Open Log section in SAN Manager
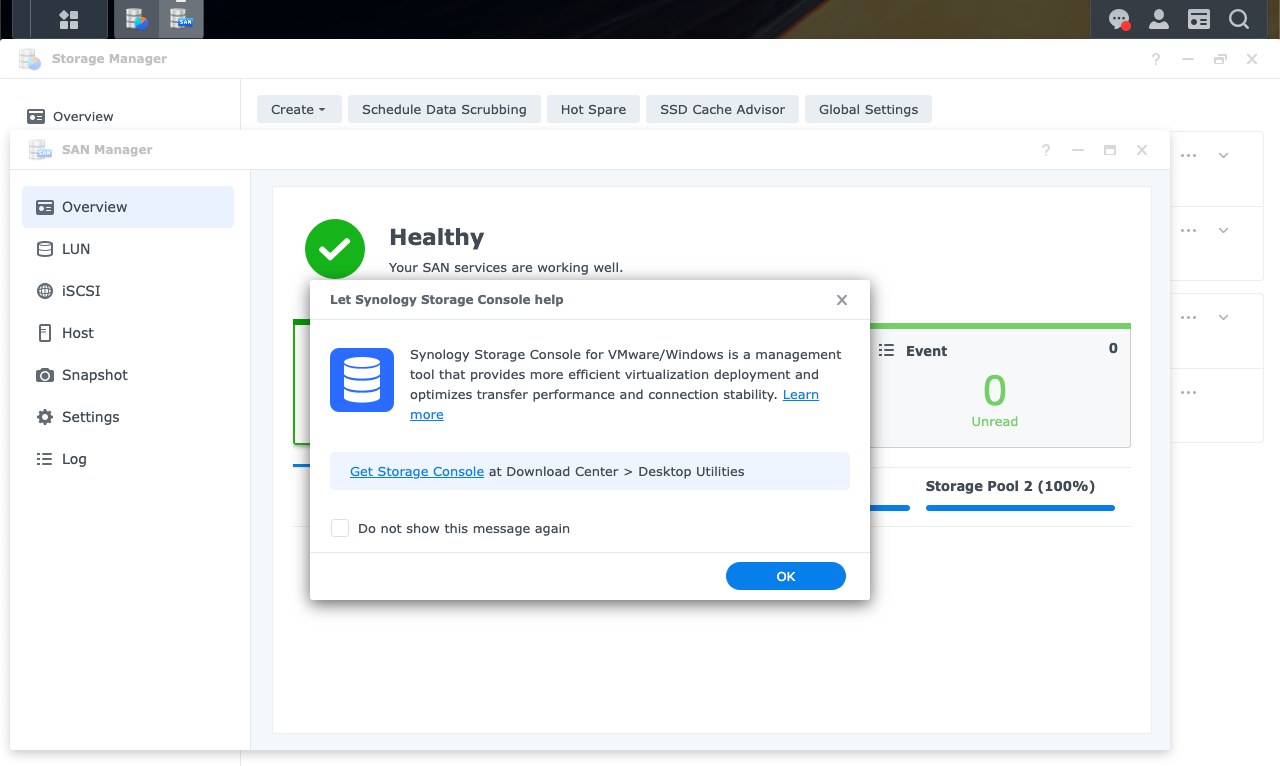The height and width of the screenshot is (766, 1280). point(128,459)
